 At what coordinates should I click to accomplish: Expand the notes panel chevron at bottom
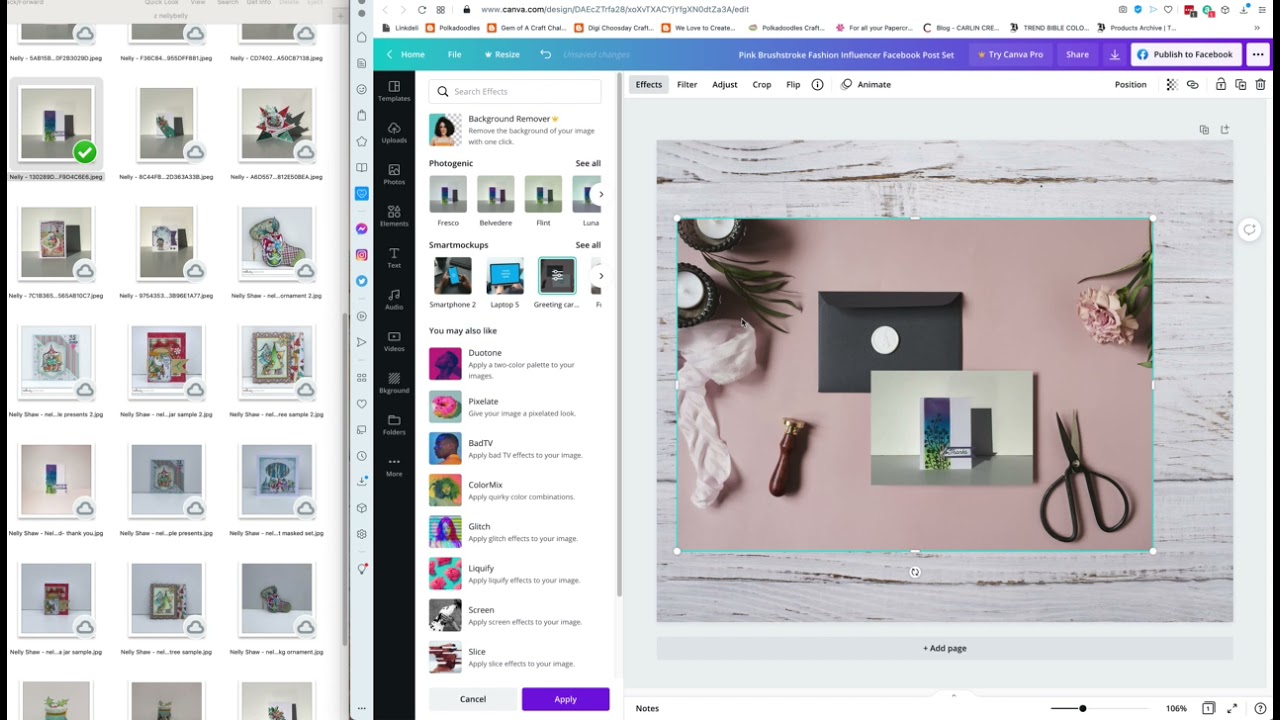coord(953,695)
